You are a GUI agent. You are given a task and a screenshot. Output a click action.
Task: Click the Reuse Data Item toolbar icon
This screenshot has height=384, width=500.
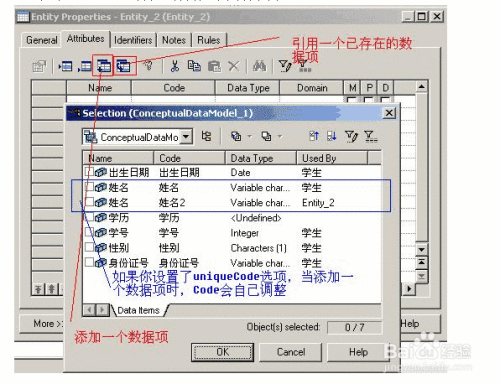click(124, 66)
